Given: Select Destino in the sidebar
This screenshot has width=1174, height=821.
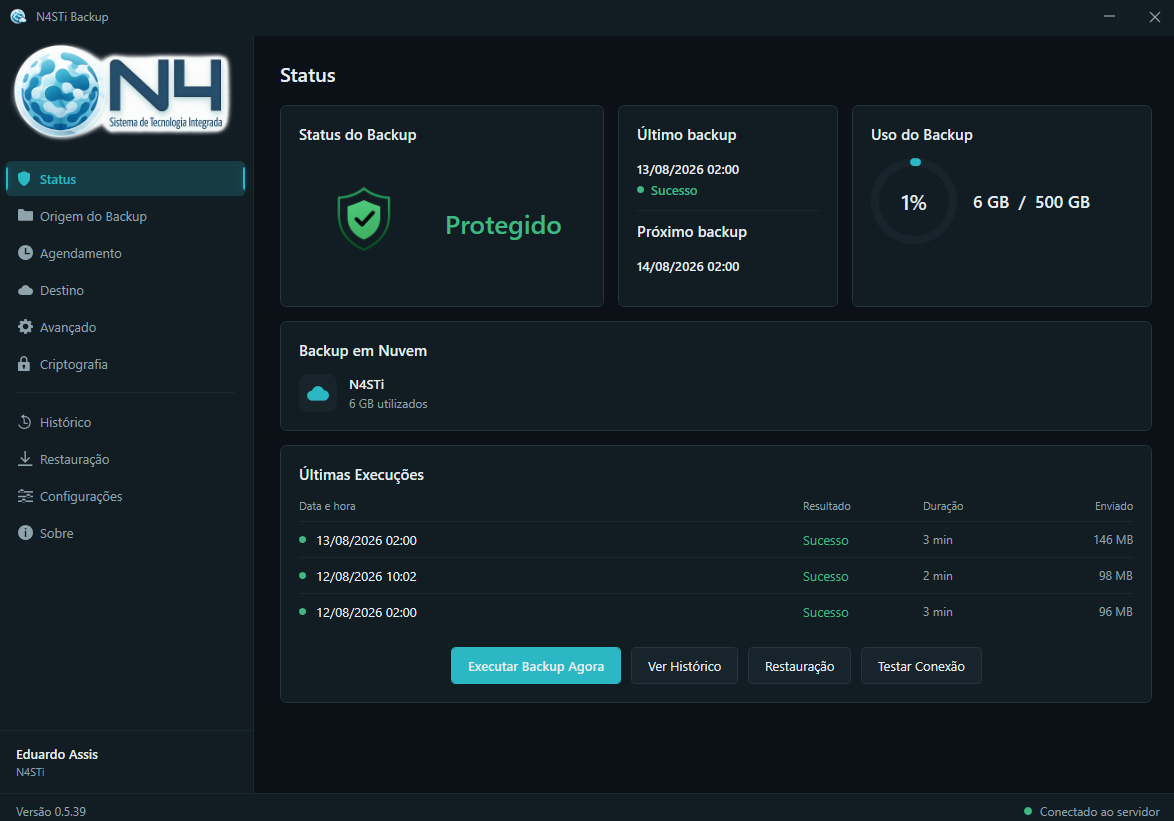Looking at the screenshot, I should click(125, 290).
